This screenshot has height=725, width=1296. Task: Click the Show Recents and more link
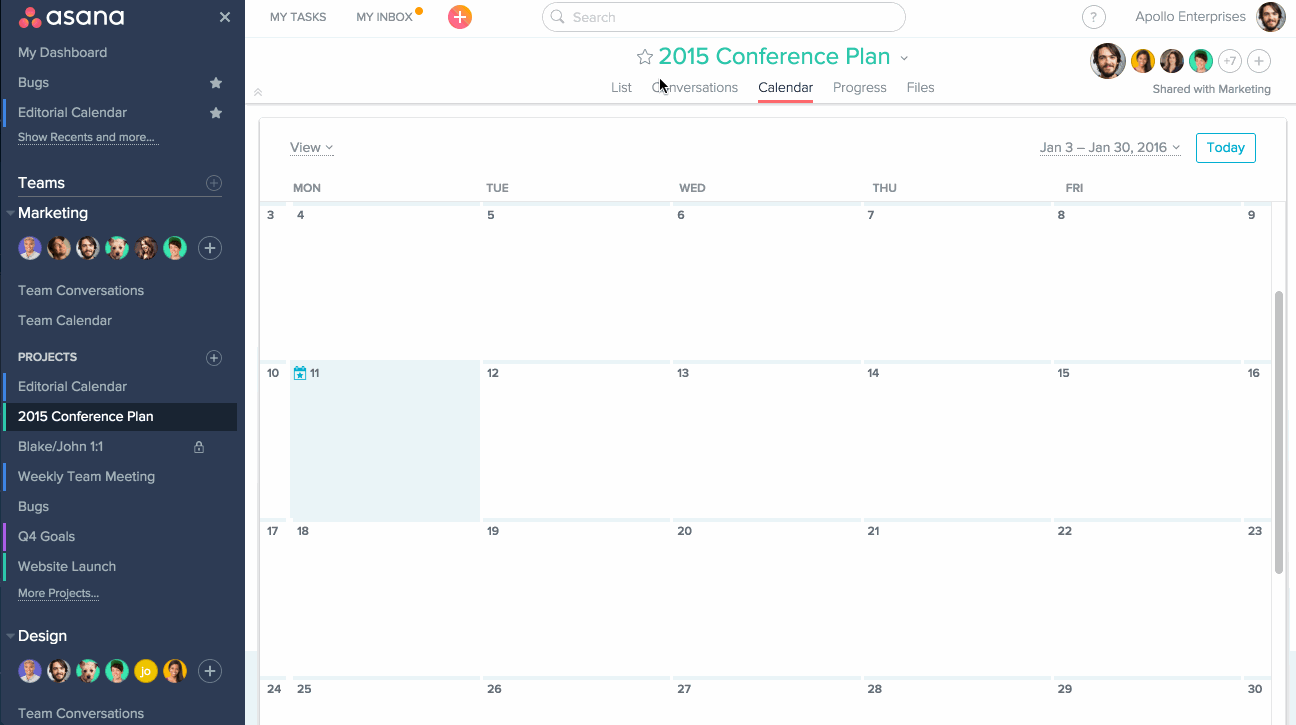click(86, 137)
